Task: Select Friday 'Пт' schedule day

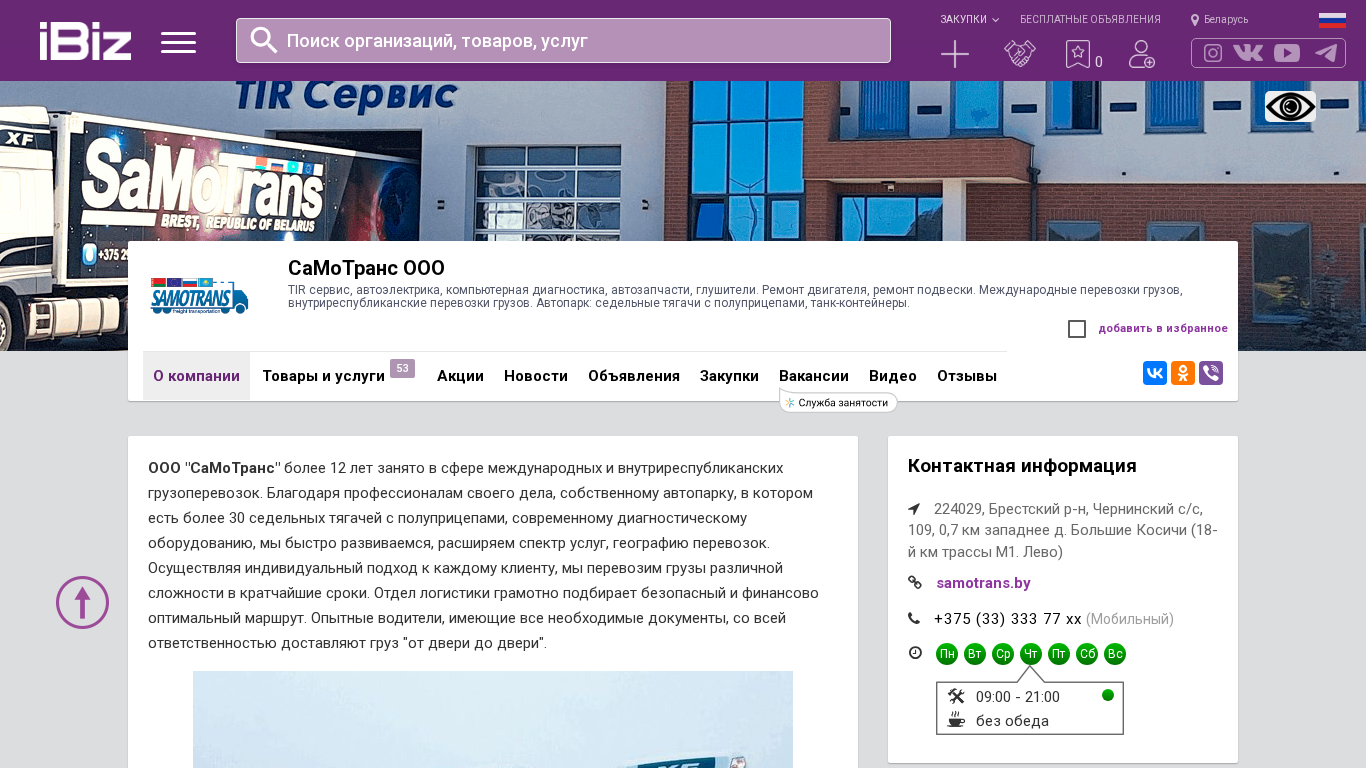Action: click(1059, 654)
